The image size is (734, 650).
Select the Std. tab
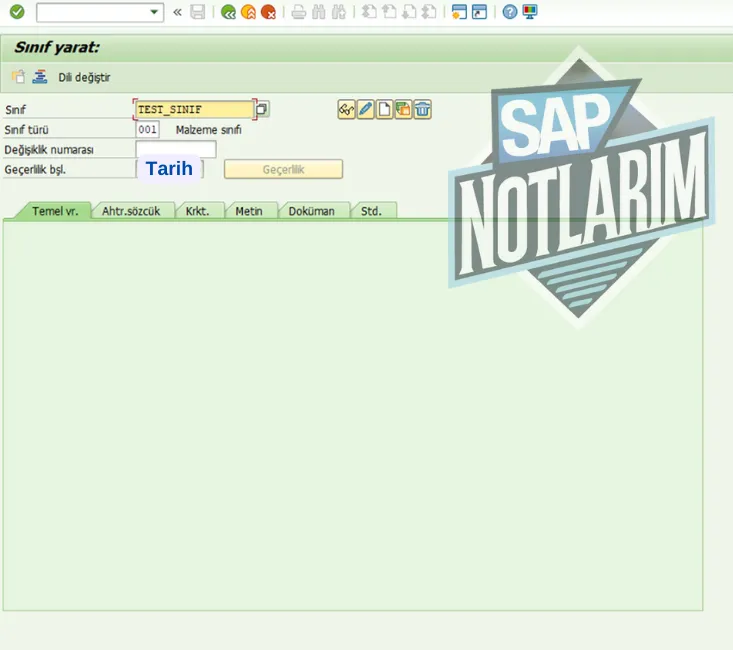(371, 211)
